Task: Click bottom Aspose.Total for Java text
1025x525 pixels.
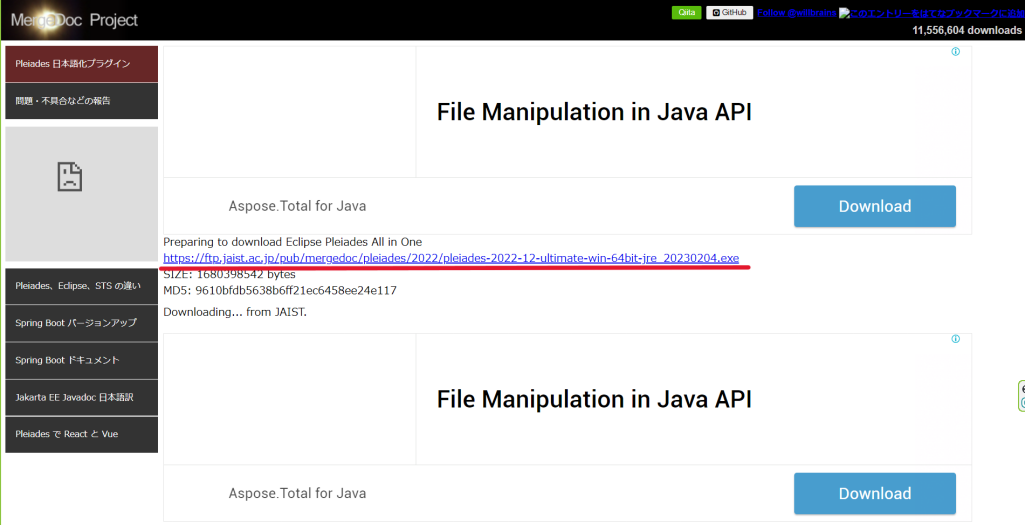Action: (297, 494)
